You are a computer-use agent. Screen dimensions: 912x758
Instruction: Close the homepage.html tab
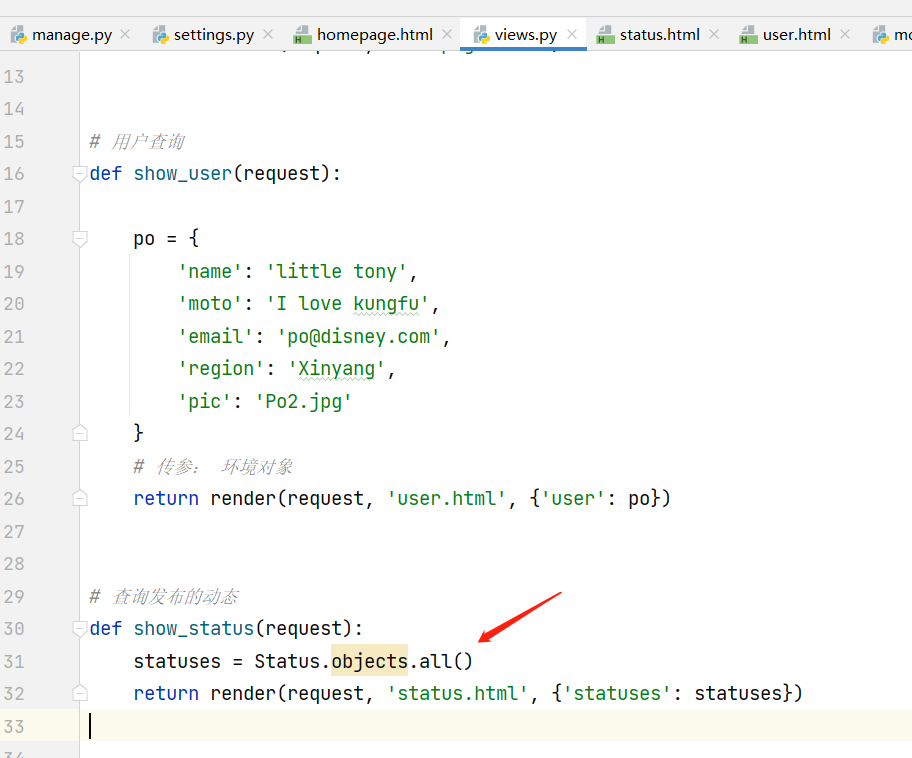447,34
